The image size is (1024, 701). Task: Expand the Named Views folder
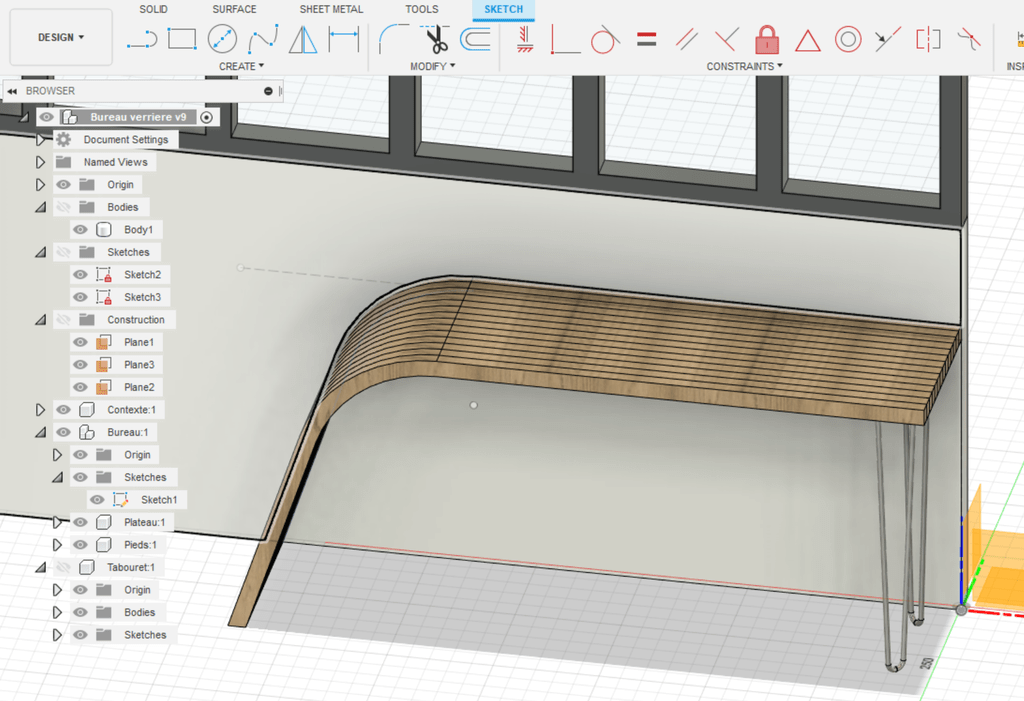click(40, 162)
